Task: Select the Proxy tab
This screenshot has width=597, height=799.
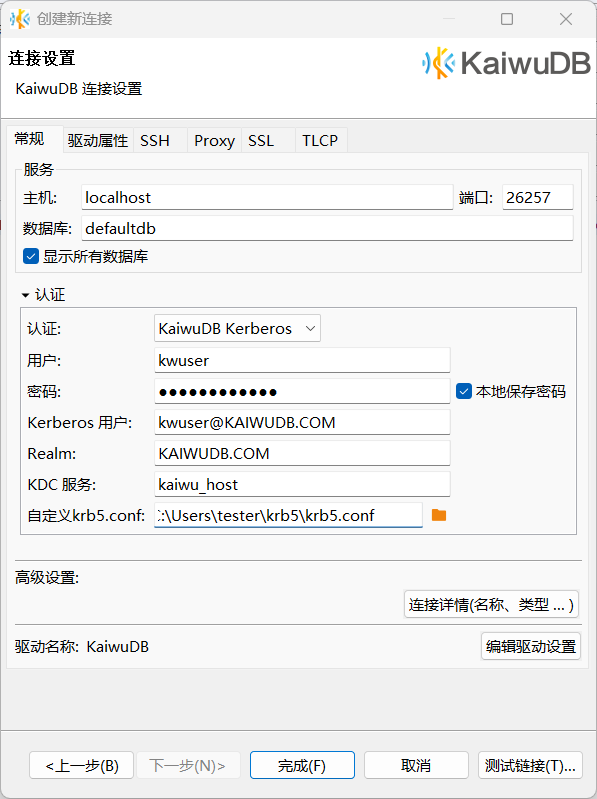Action: tap(214, 141)
